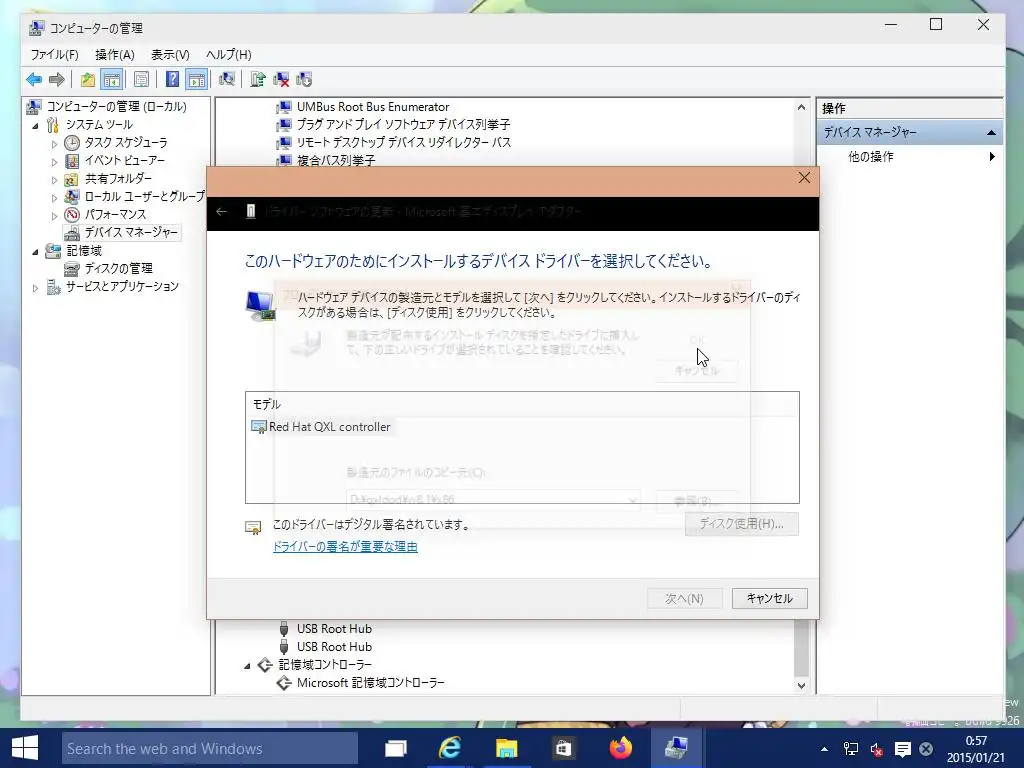Open the Action Center notifications icon
The width and height of the screenshot is (1024, 768).
[903, 749]
